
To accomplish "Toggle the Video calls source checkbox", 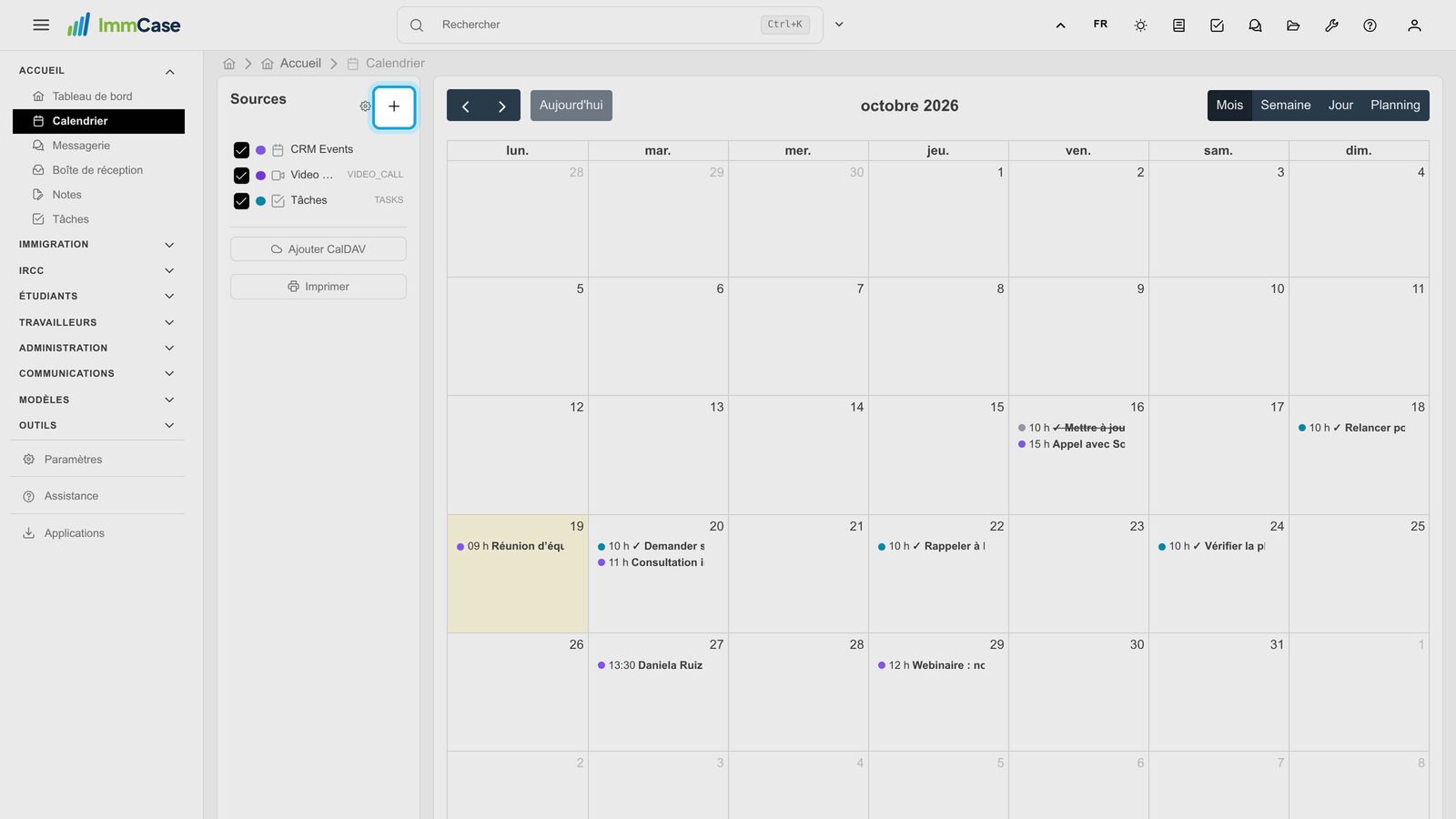I will [x=241, y=176].
